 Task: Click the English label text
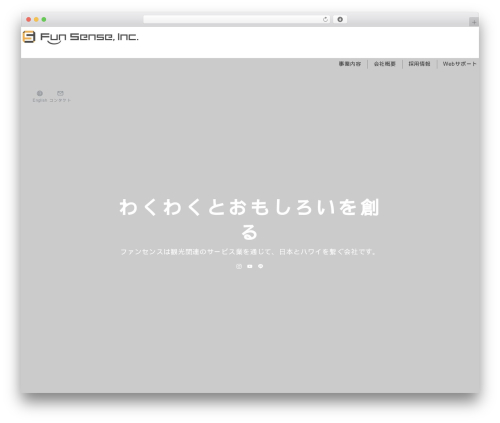click(40, 100)
